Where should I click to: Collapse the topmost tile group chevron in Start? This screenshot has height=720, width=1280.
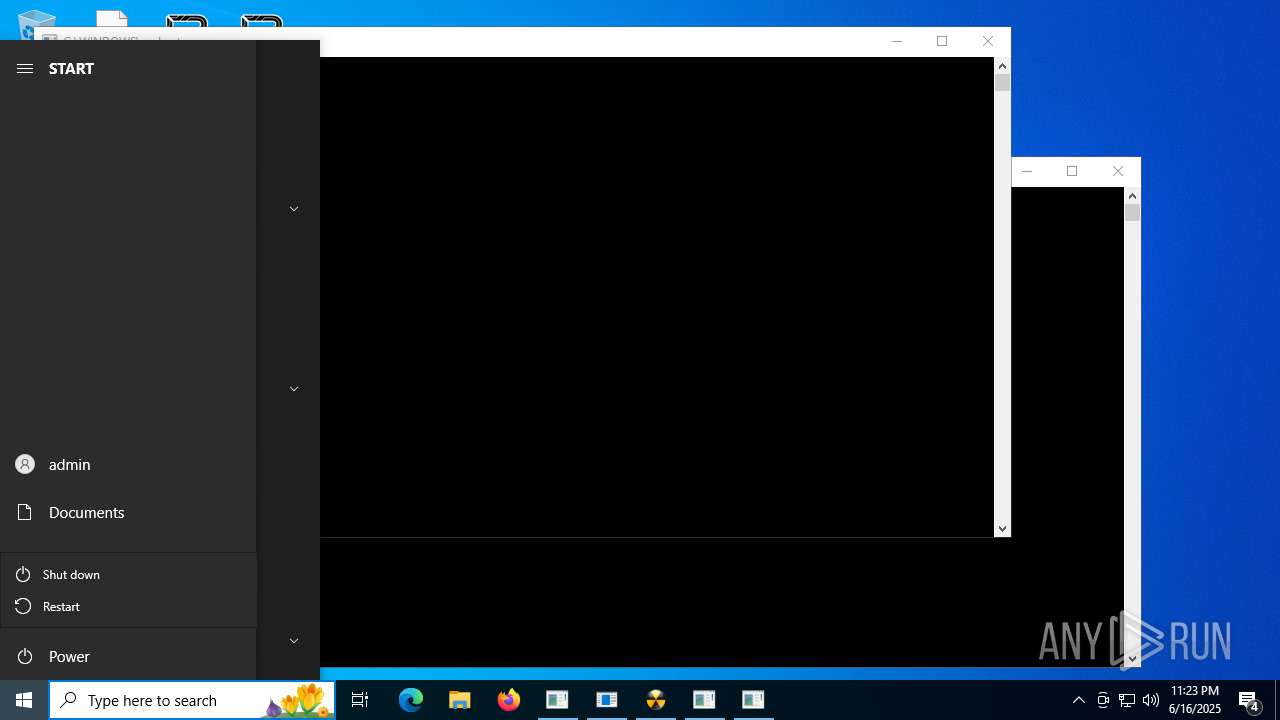pyautogui.click(x=294, y=209)
